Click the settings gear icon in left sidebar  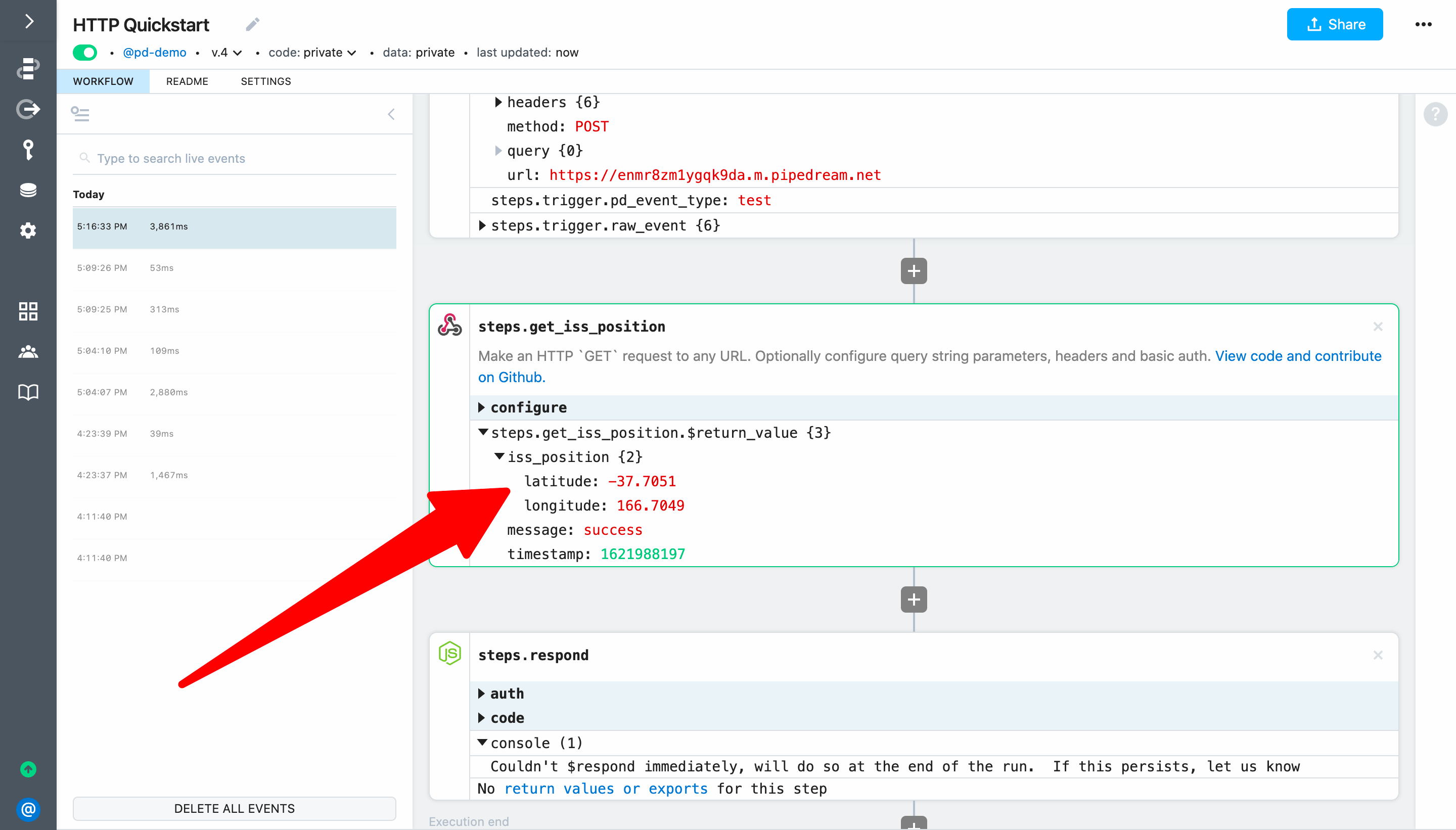tap(27, 230)
